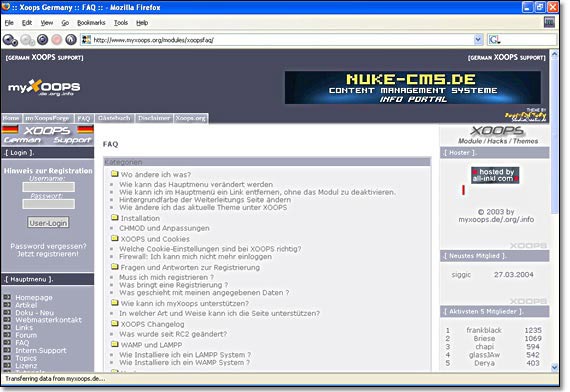Open 'Muss ich mich registrieren ?' FAQ

tap(166, 277)
